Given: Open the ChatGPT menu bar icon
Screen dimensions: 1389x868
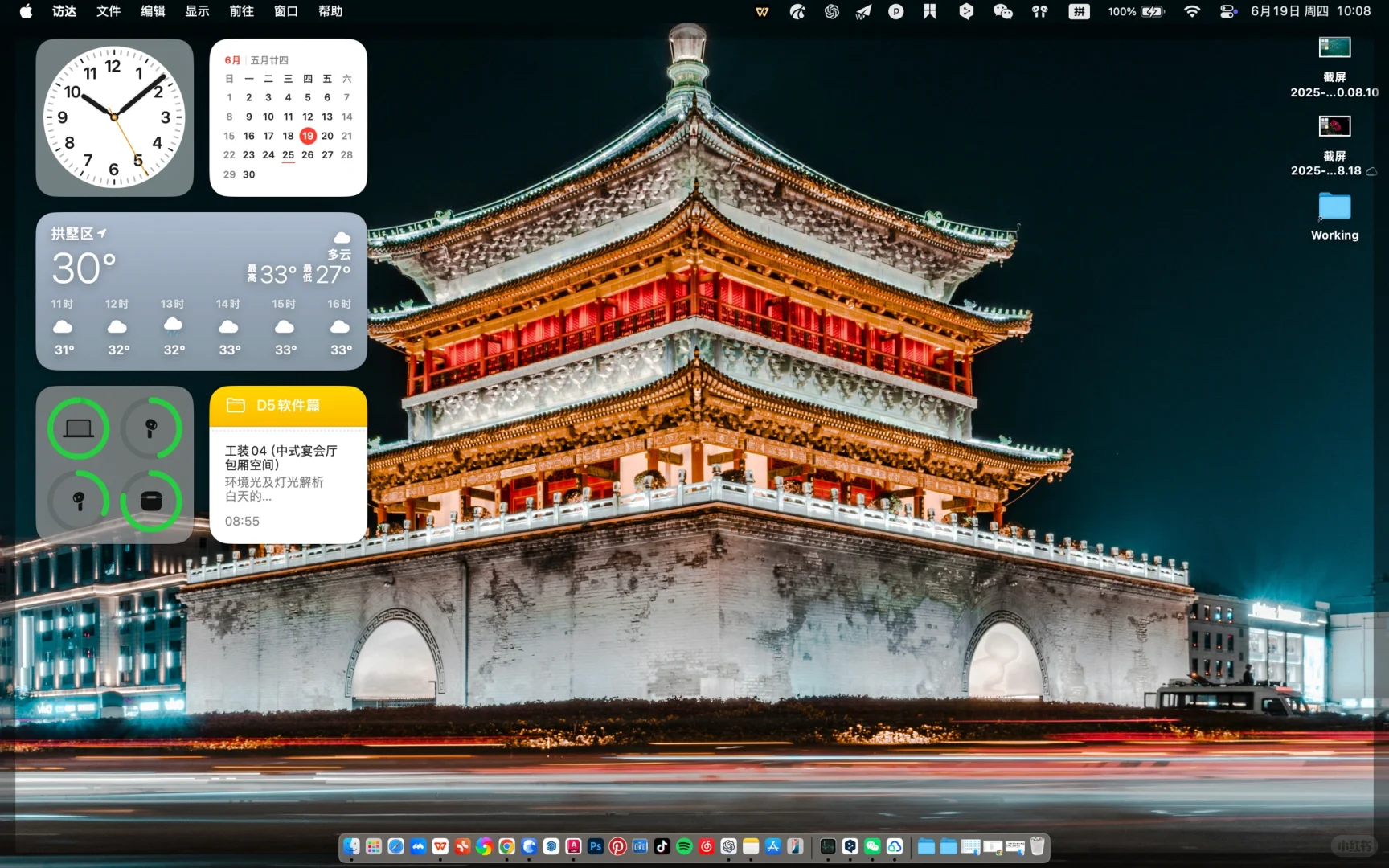Looking at the screenshot, I should [830, 11].
